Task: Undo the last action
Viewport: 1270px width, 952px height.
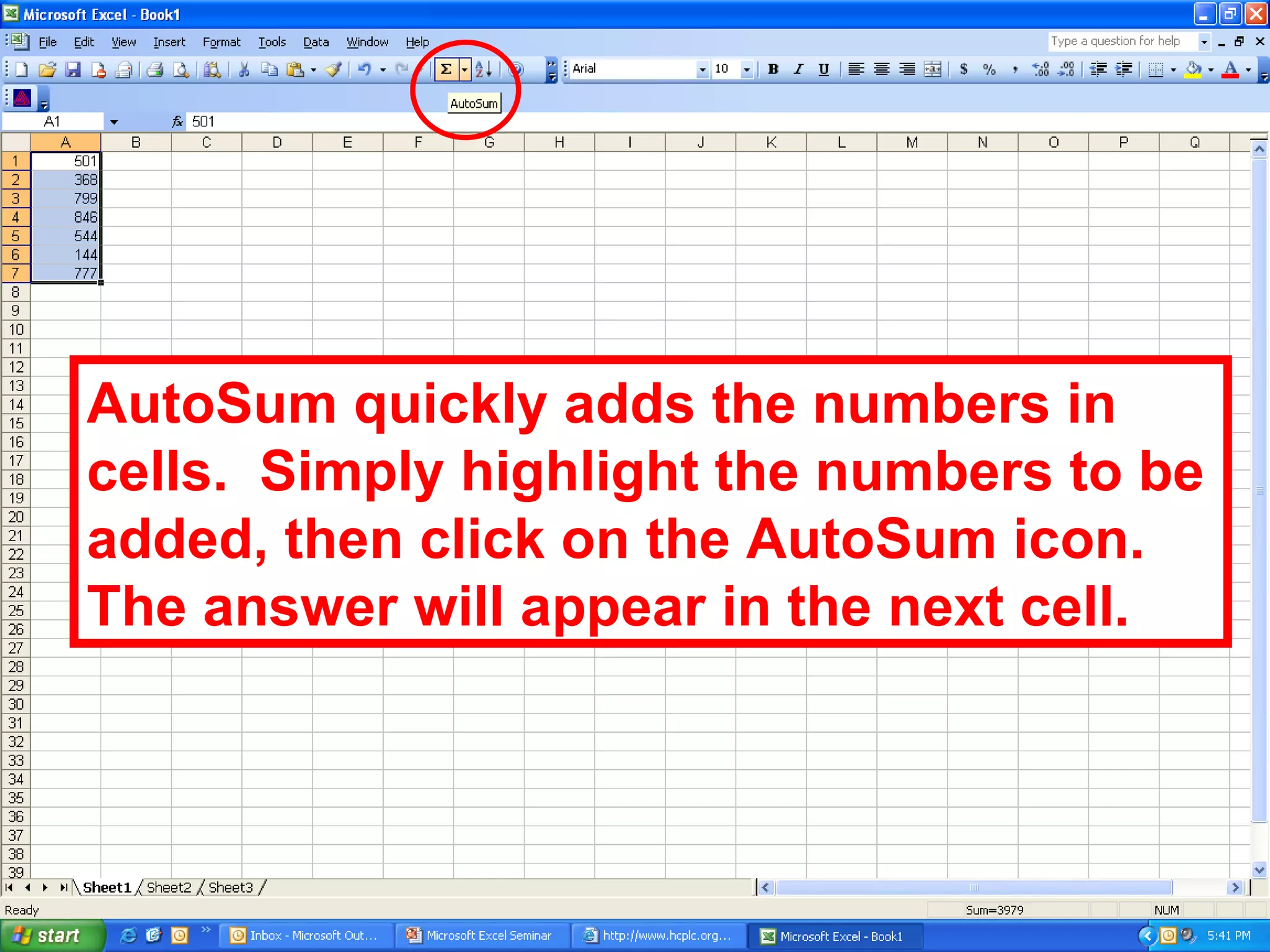Action: (x=365, y=69)
